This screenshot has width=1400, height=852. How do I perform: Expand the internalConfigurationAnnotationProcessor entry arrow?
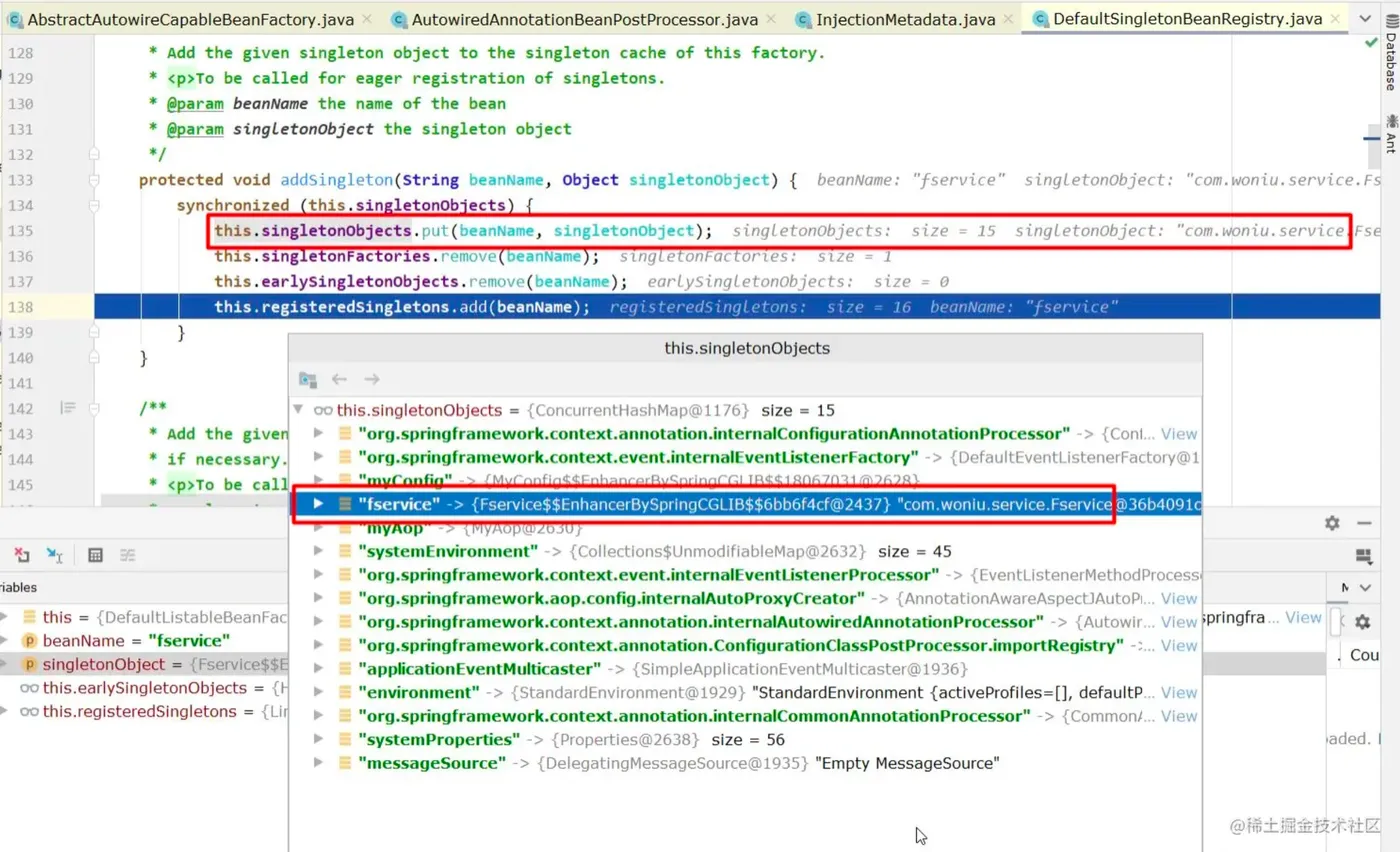[x=319, y=433]
